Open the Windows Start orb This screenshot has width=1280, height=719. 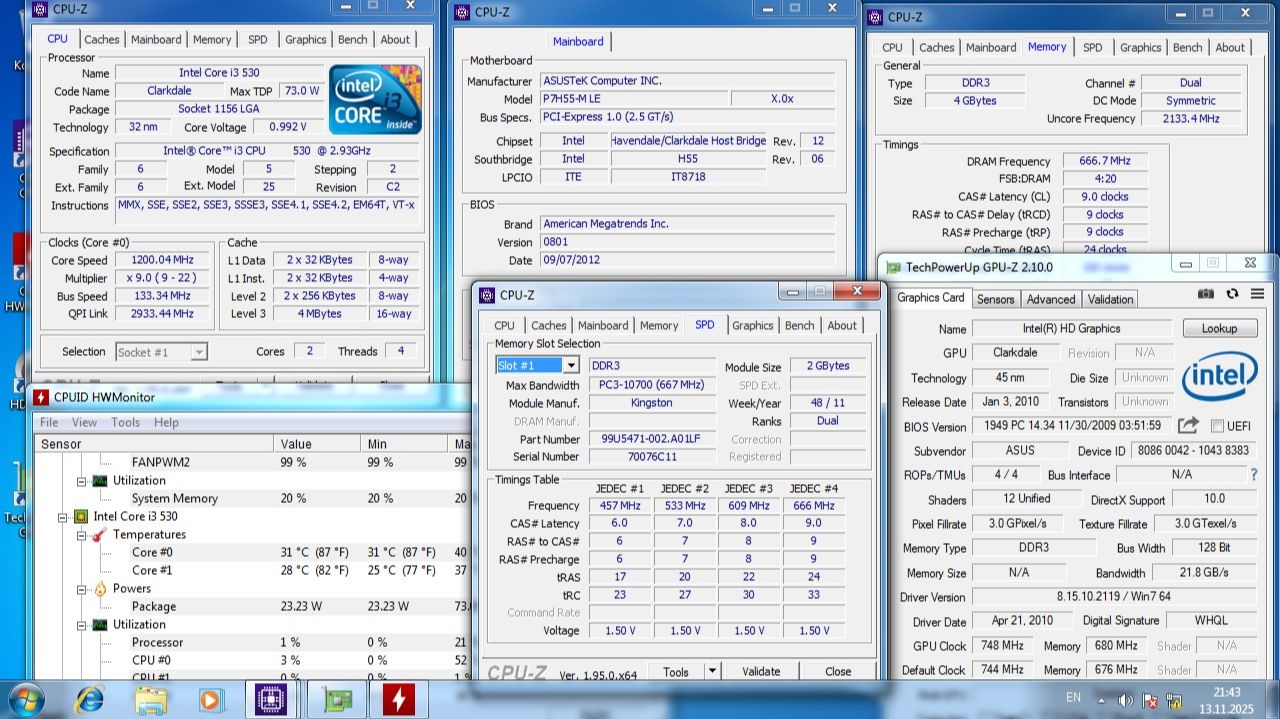(25, 699)
